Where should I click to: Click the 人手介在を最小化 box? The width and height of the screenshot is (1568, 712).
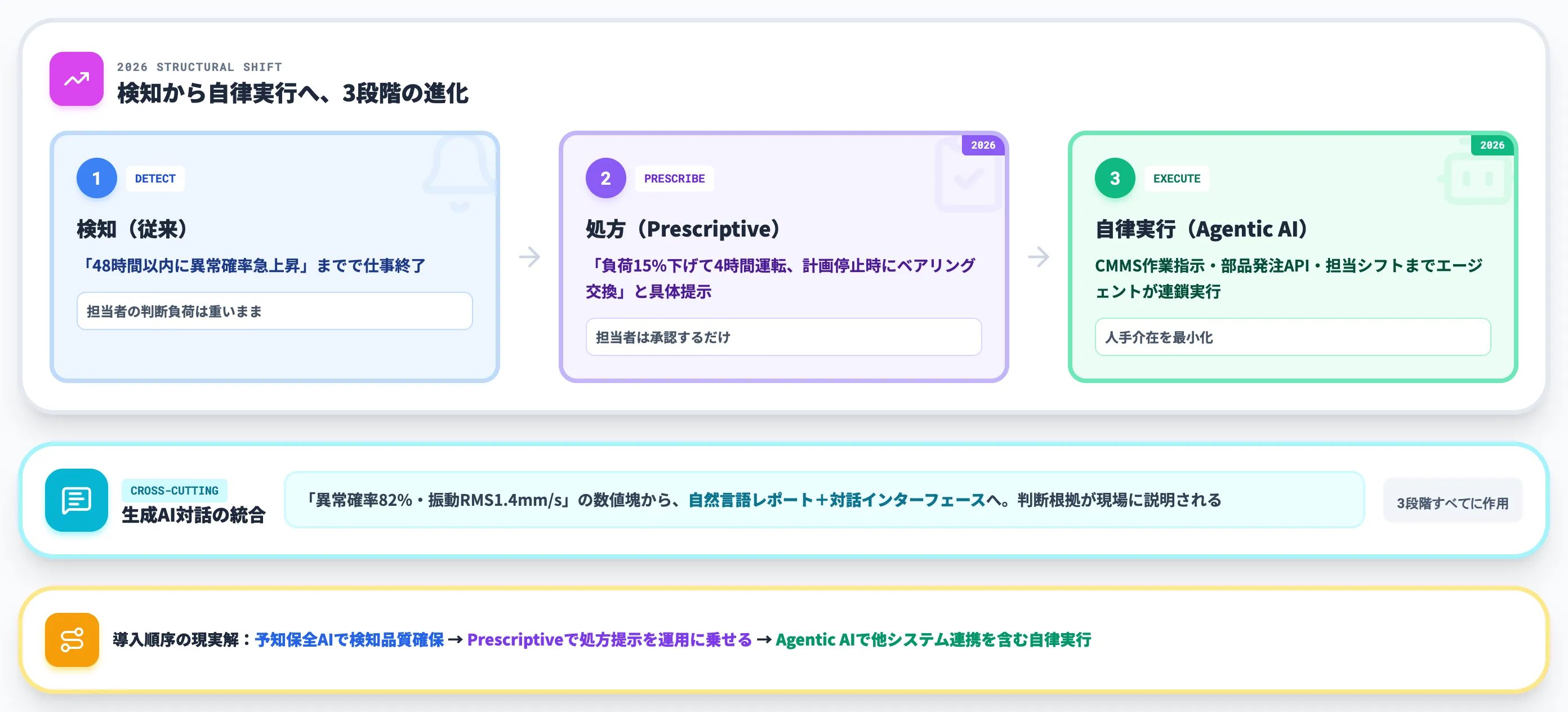(1293, 337)
